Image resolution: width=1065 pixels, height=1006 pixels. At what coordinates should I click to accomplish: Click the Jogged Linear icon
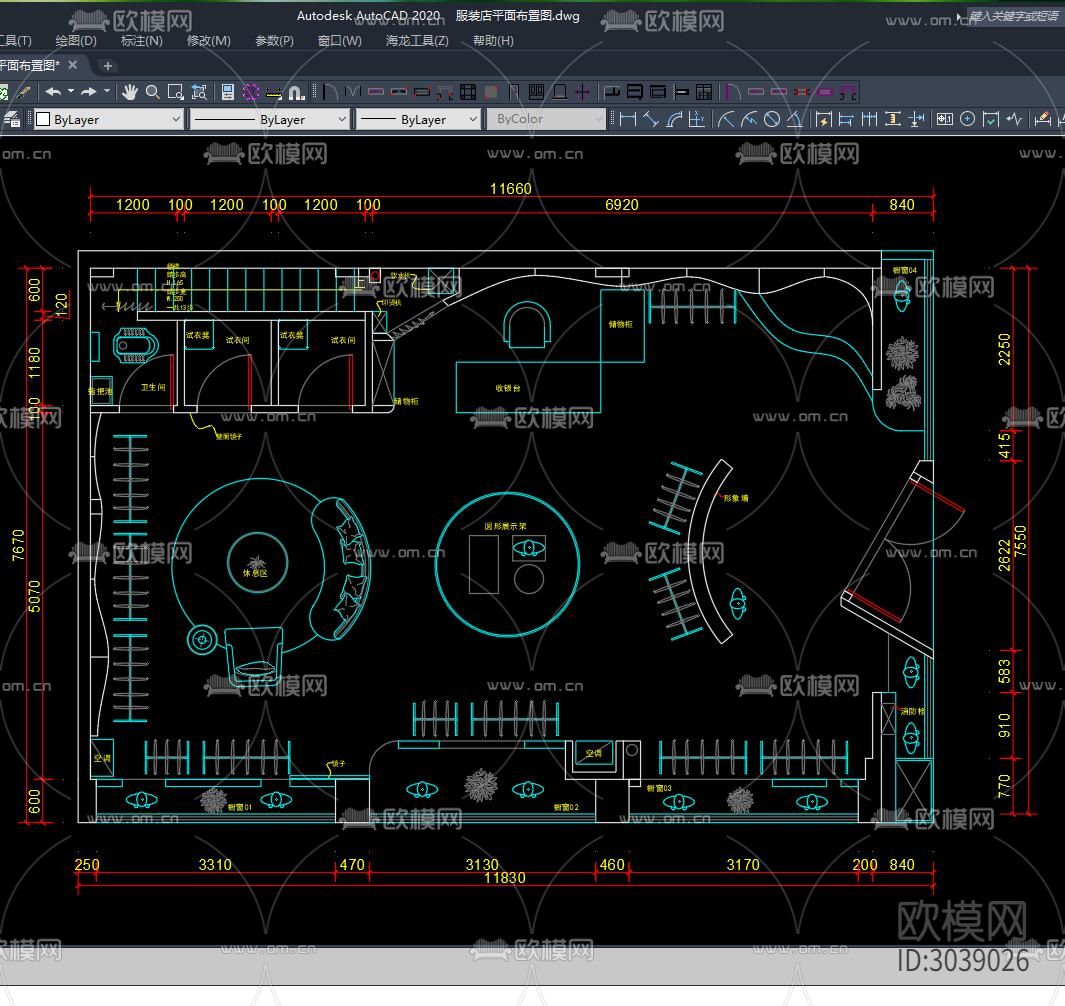(1014, 120)
